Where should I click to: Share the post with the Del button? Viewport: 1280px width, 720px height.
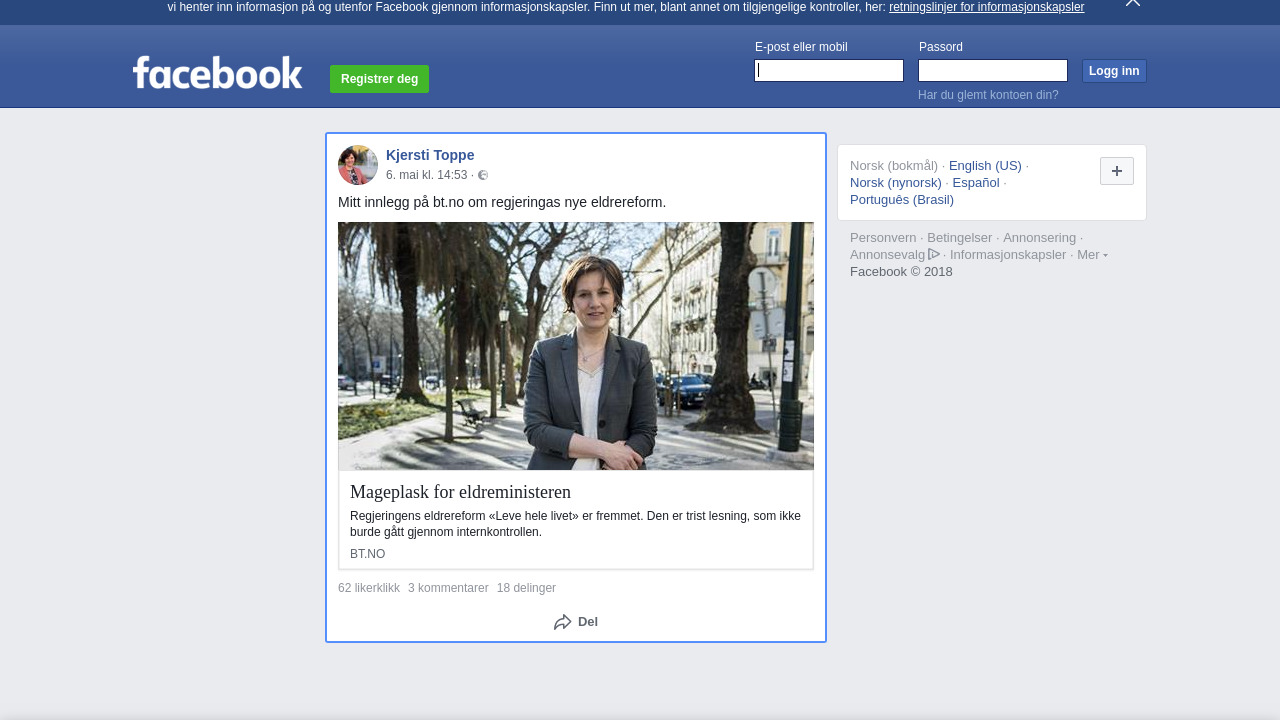[x=576, y=622]
